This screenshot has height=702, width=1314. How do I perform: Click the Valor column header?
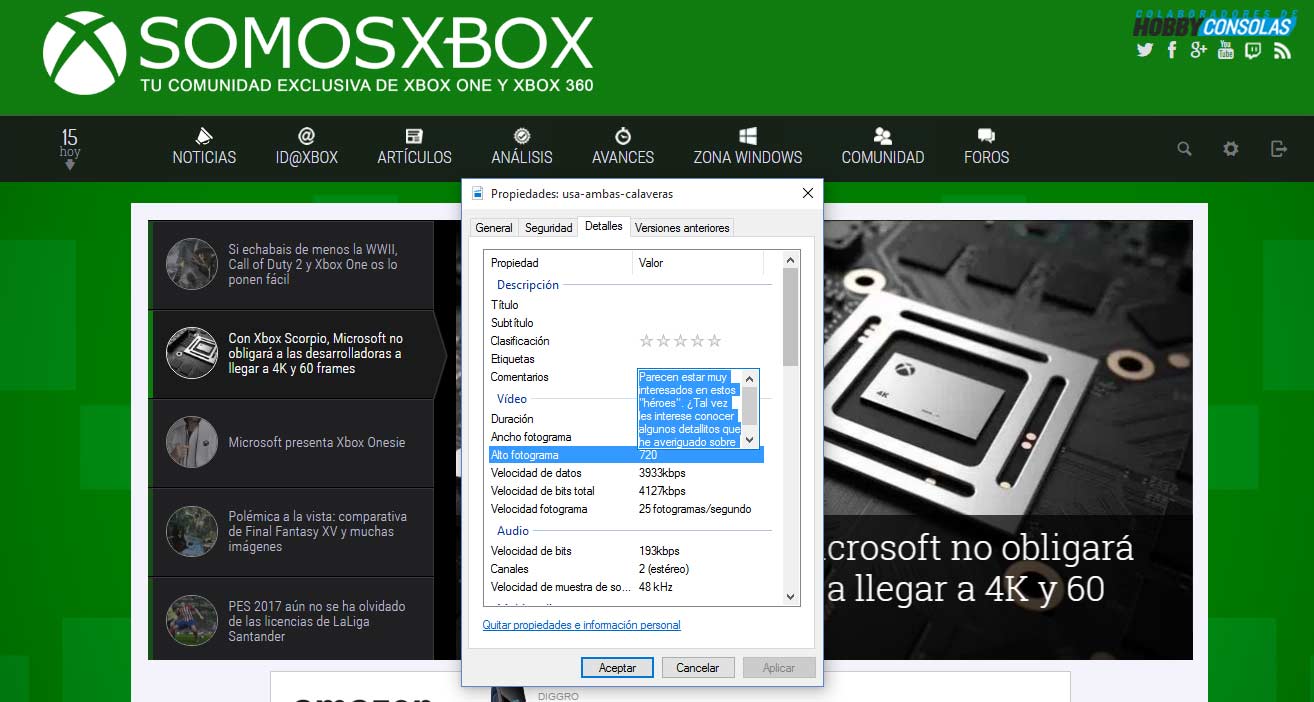click(x=699, y=263)
